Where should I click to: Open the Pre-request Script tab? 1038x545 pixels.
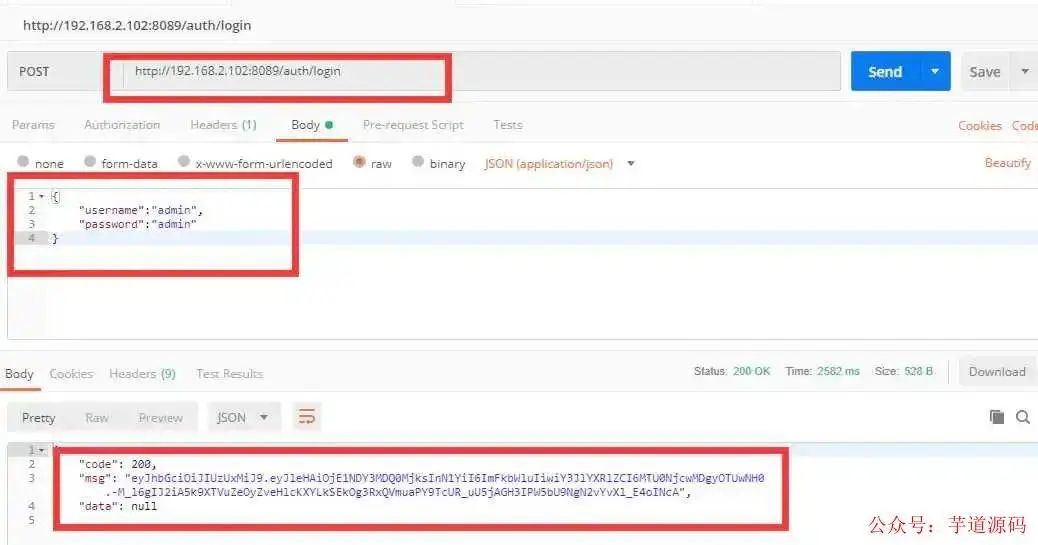point(413,124)
